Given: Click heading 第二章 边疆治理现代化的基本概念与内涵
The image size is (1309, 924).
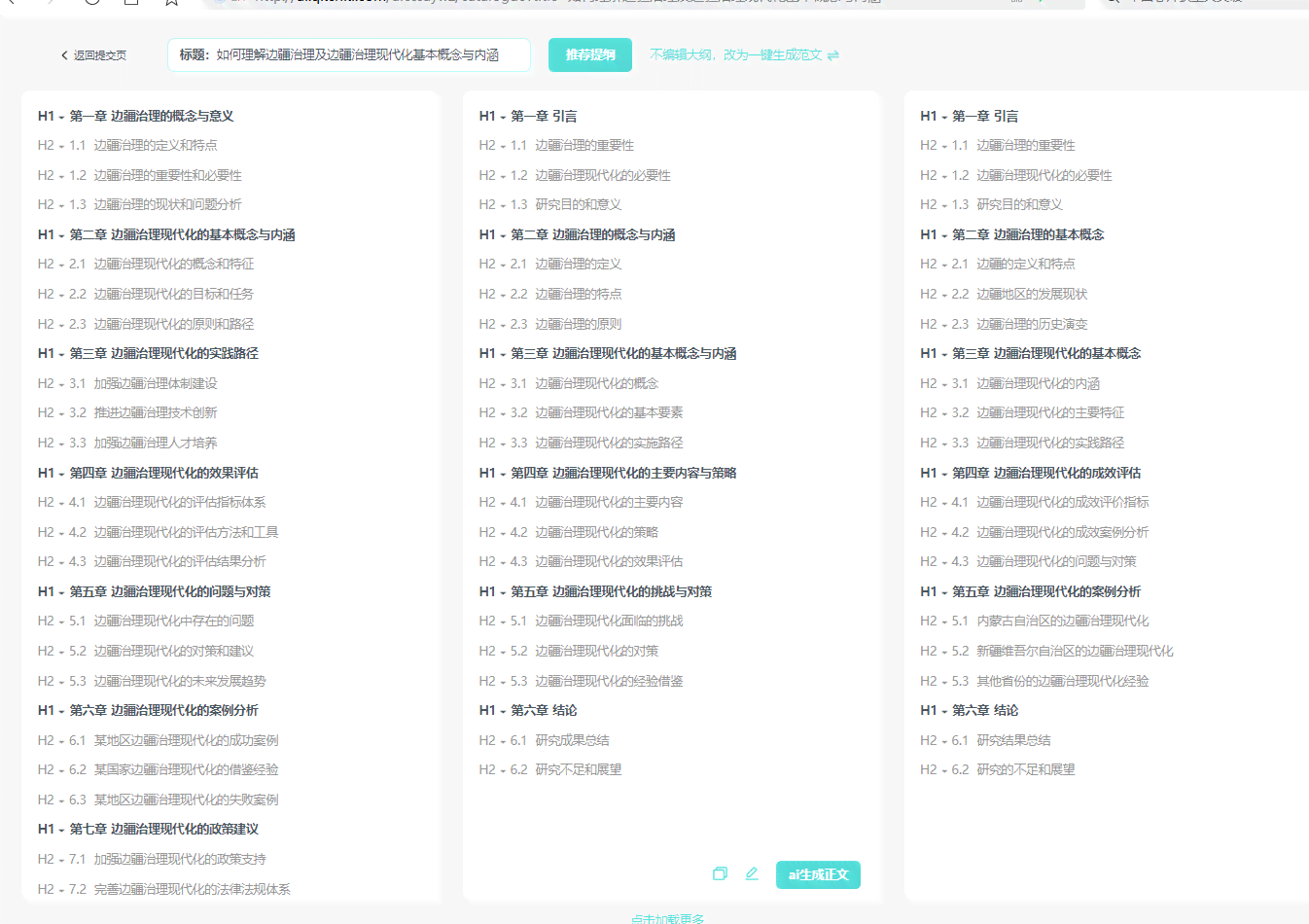Looking at the screenshot, I should pyautogui.click(x=182, y=235).
